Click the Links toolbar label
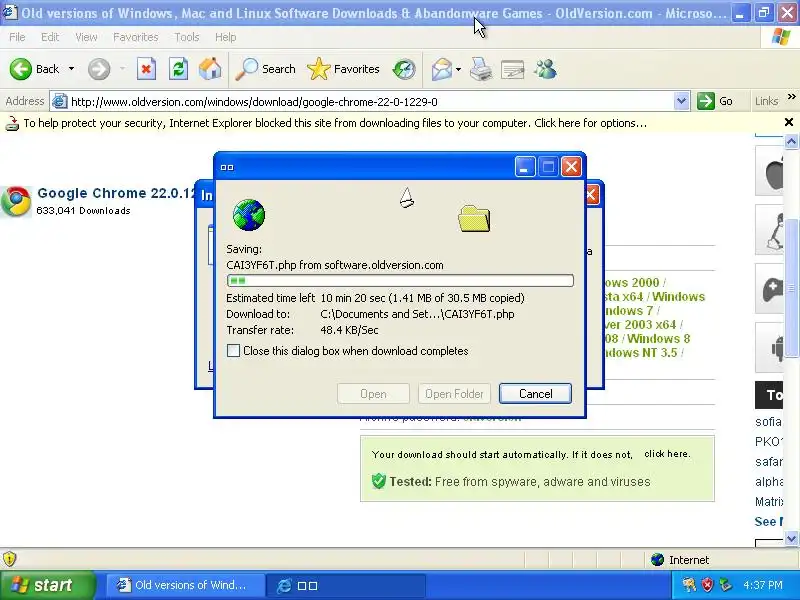This screenshot has height=600, width=800. 767,101
